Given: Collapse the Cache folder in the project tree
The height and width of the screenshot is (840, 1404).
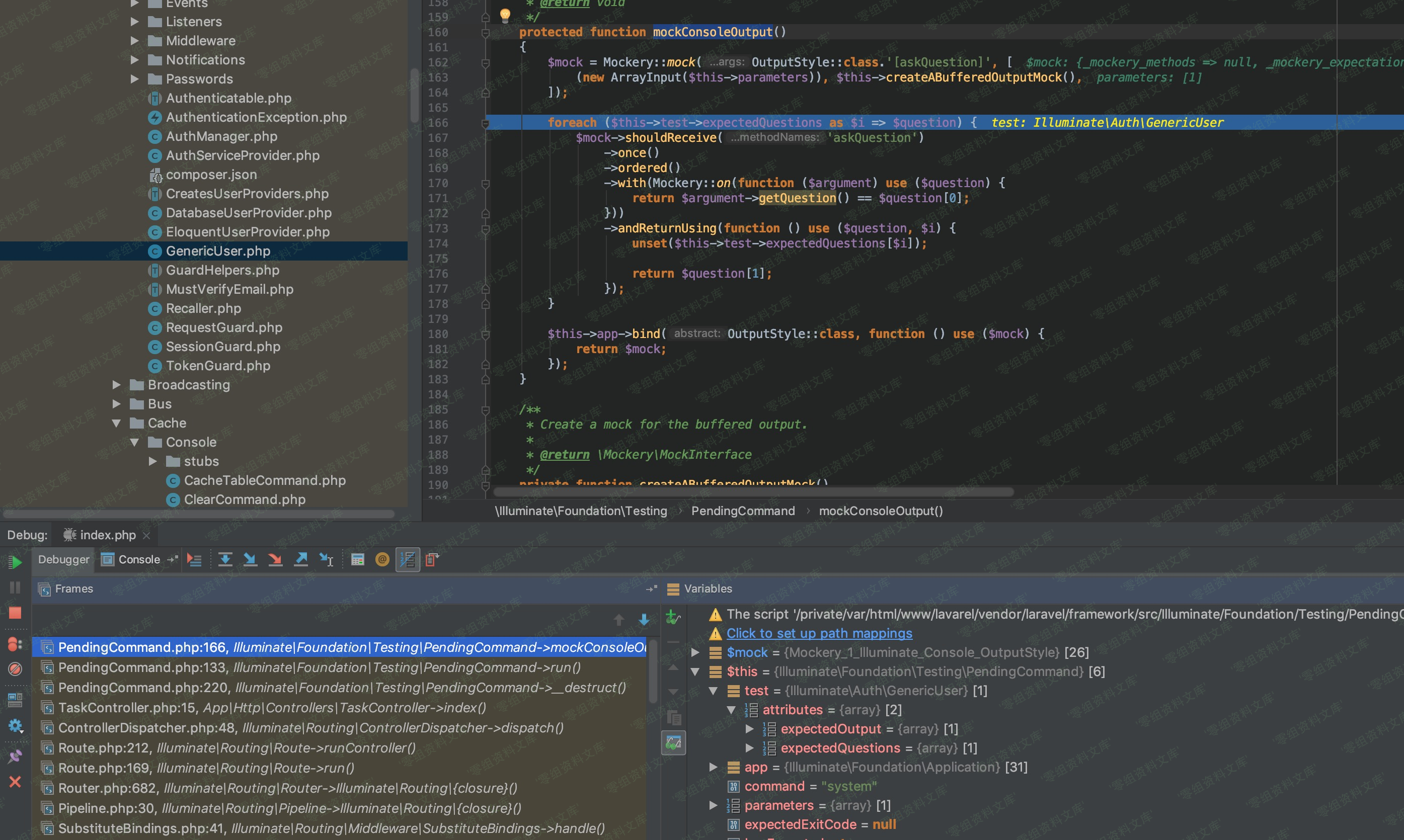Looking at the screenshot, I should (116, 424).
